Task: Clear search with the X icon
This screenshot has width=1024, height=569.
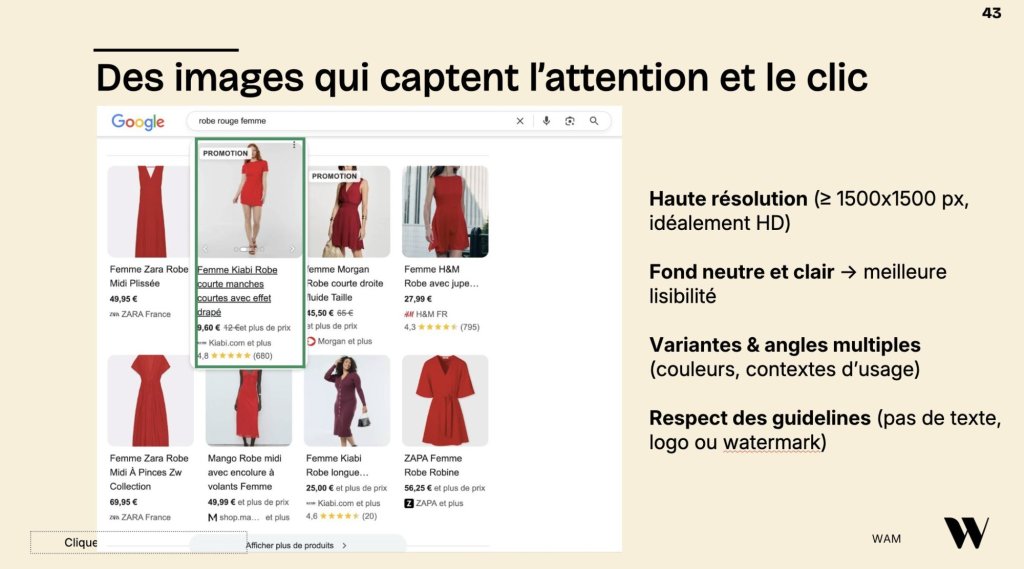Action: (520, 121)
